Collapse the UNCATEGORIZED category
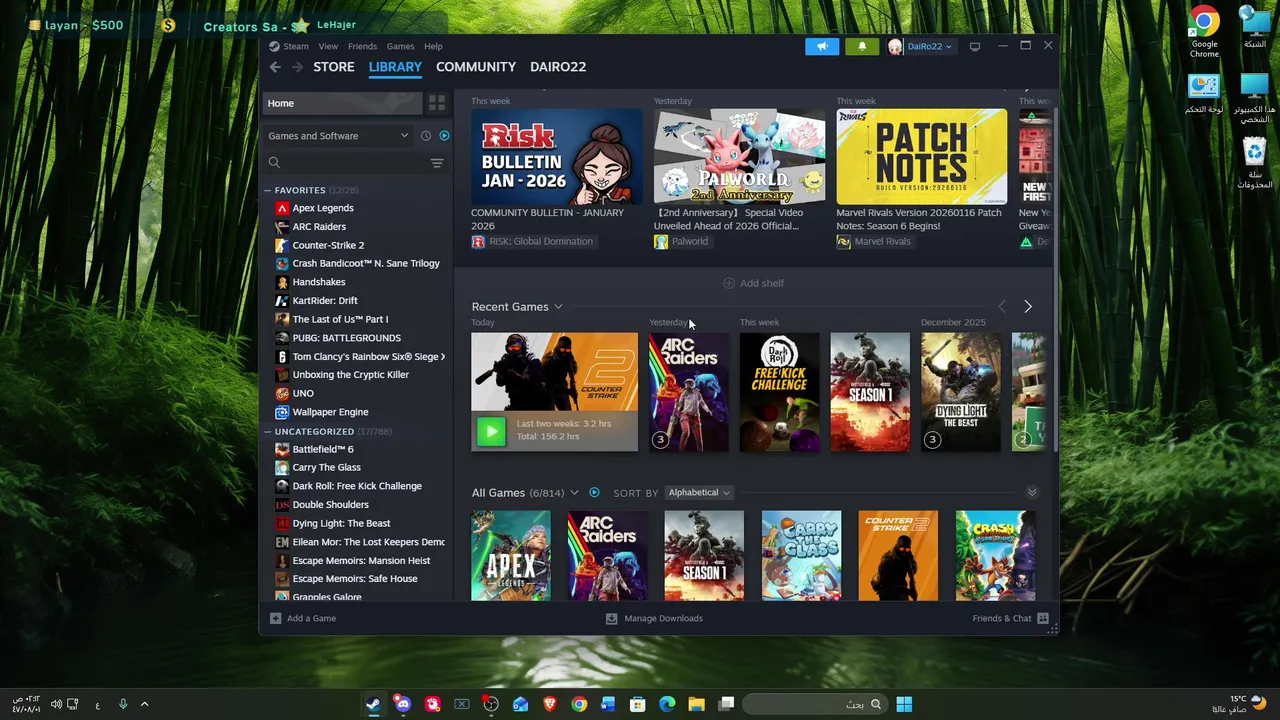Viewport: 1280px width, 720px height. tap(268, 432)
